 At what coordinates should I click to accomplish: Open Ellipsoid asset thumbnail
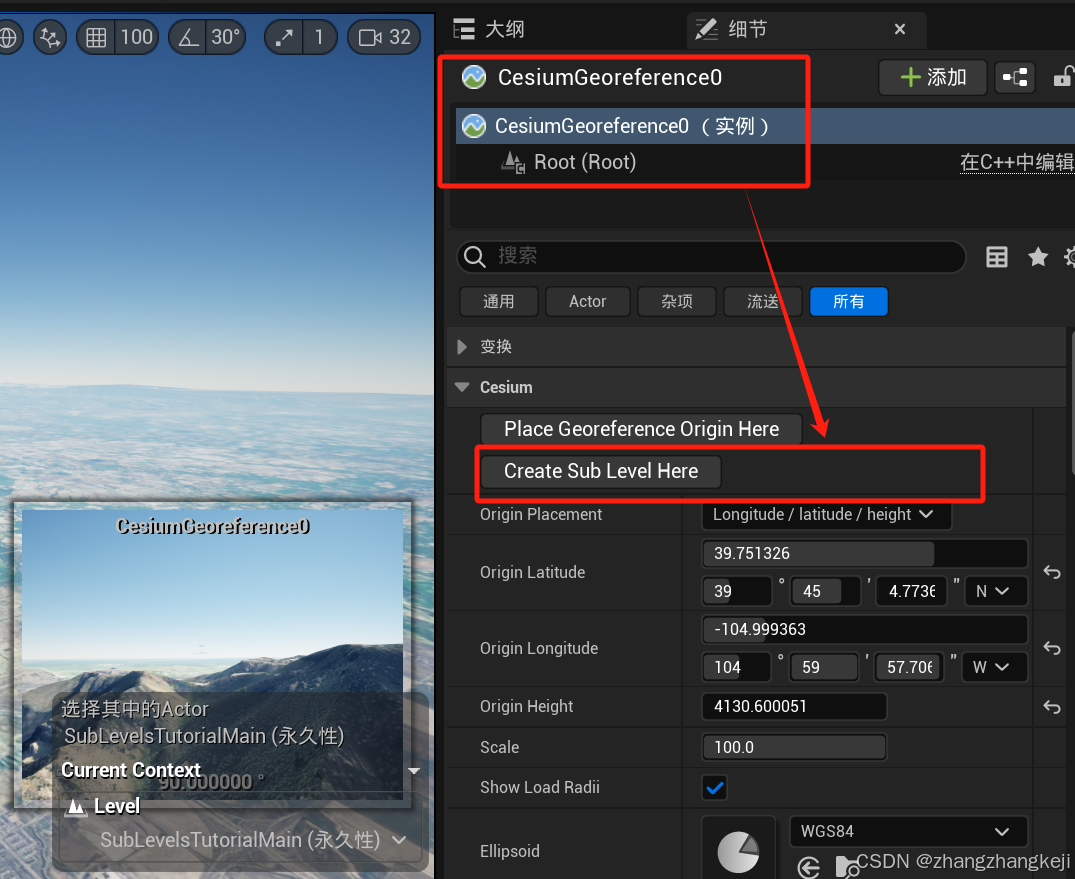coord(738,849)
